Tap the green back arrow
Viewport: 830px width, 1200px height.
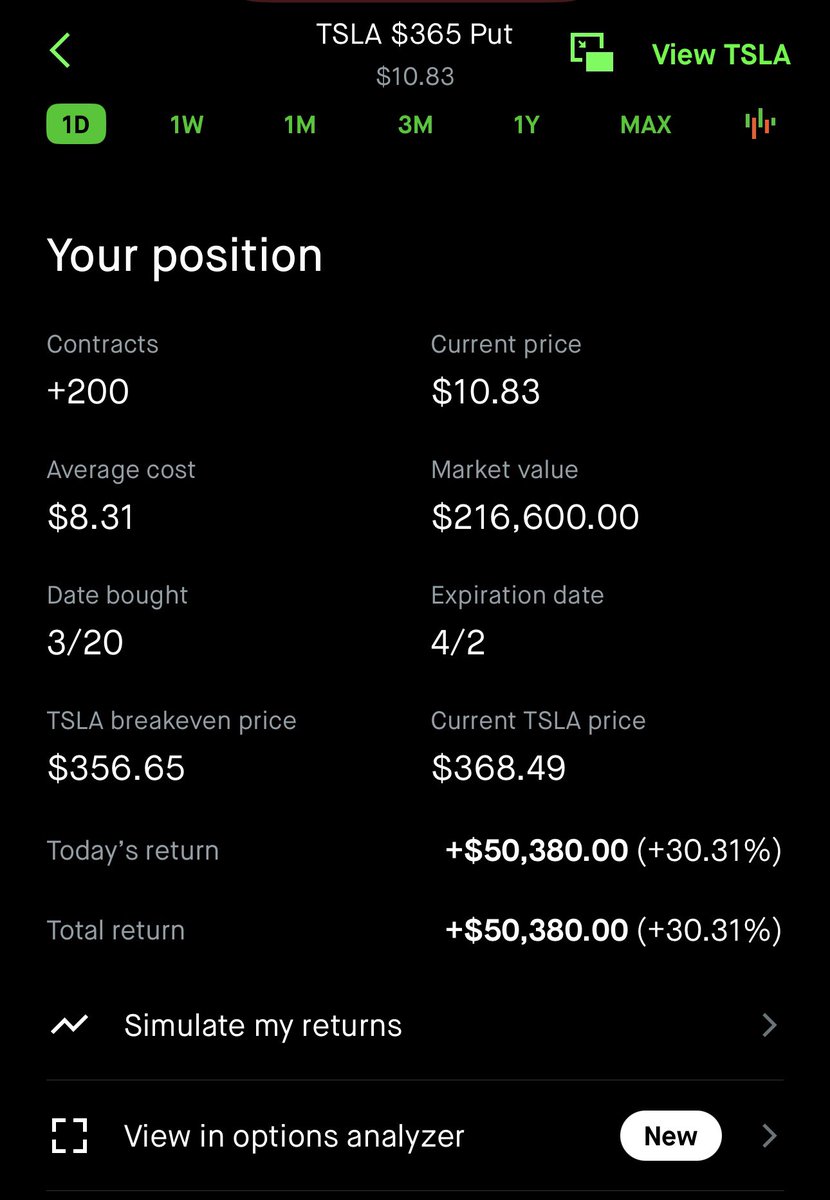60,50
